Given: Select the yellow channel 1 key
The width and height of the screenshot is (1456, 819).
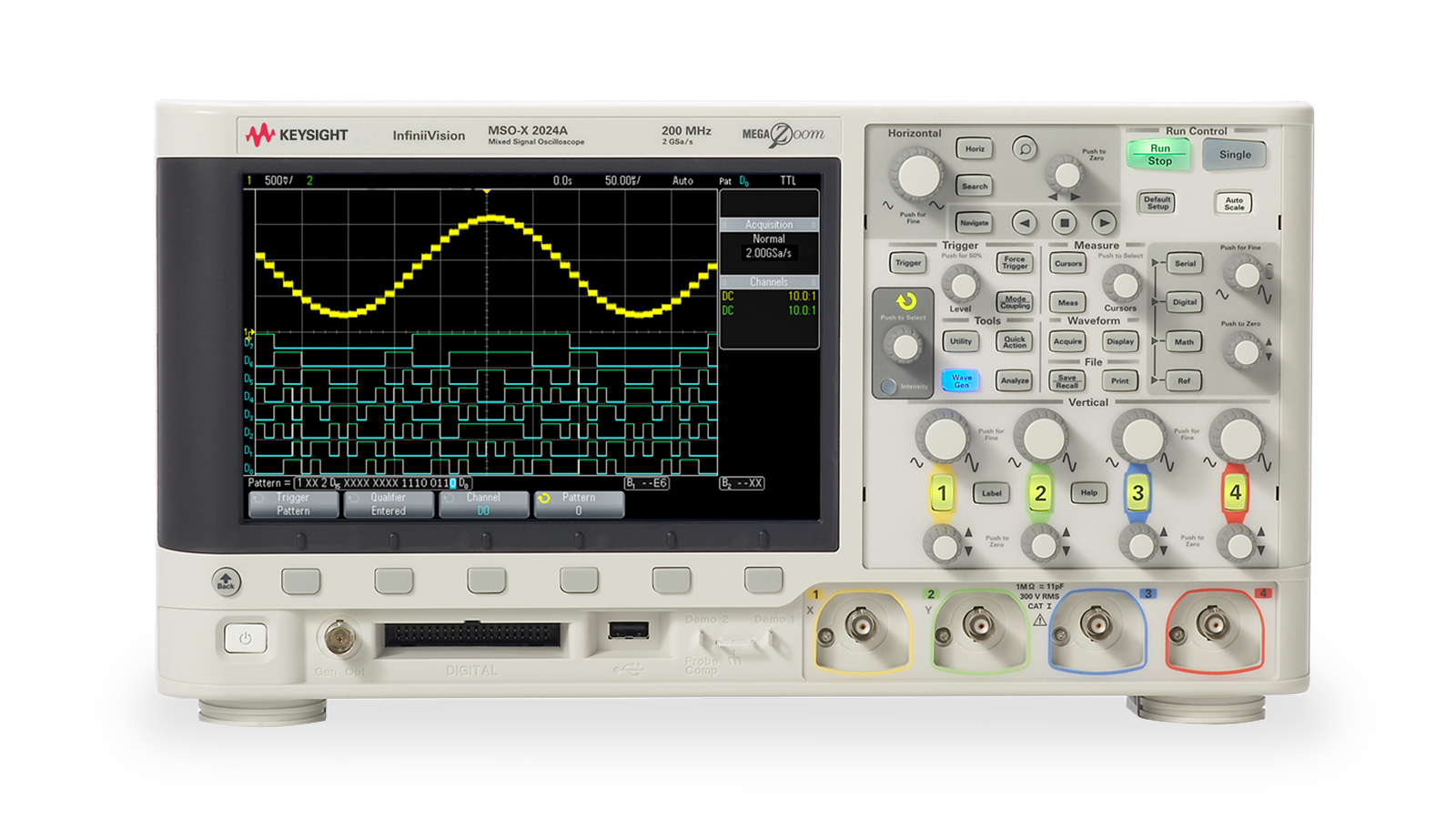Looking at the screenshot, I should 941,492.
